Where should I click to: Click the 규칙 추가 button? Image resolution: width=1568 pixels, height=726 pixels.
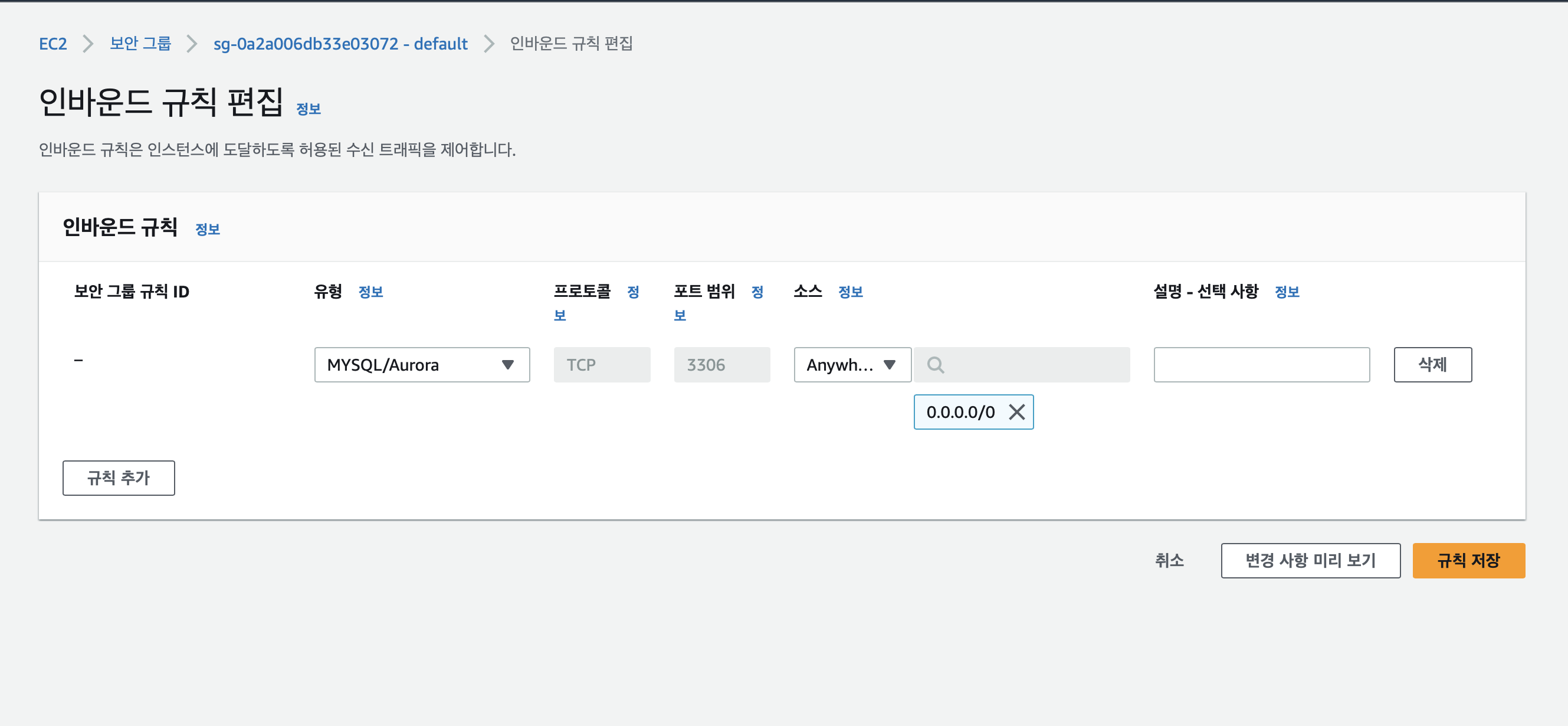point(118,478)
